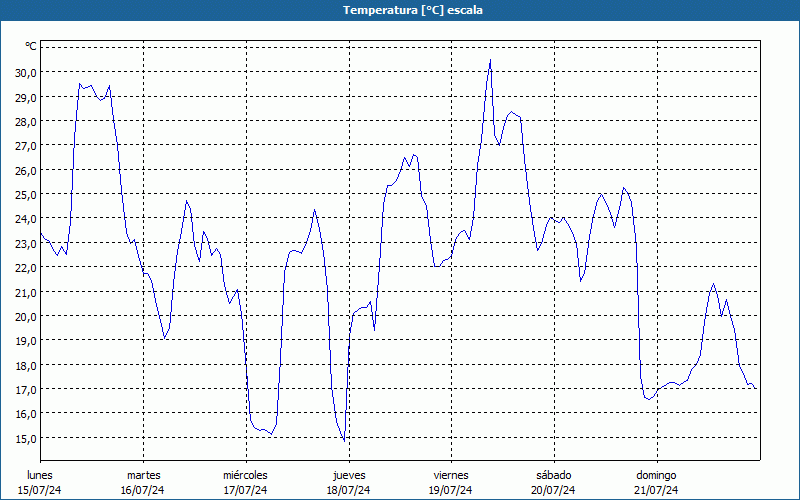Select the 'lunes' day label

pos(40,475)
